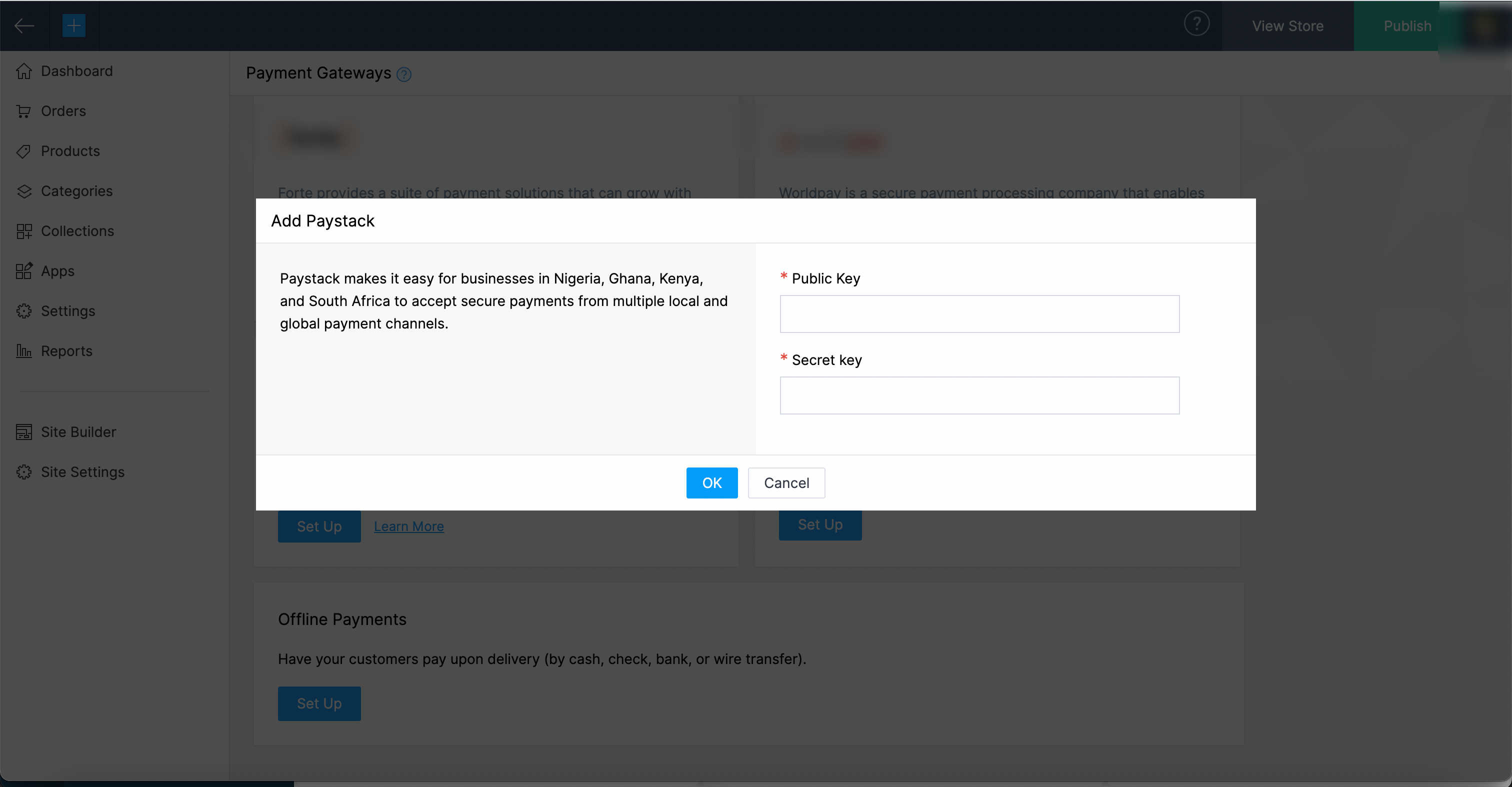Click the Public Key input field
This screenshot has height=787, width=1512.
point(980,314)
